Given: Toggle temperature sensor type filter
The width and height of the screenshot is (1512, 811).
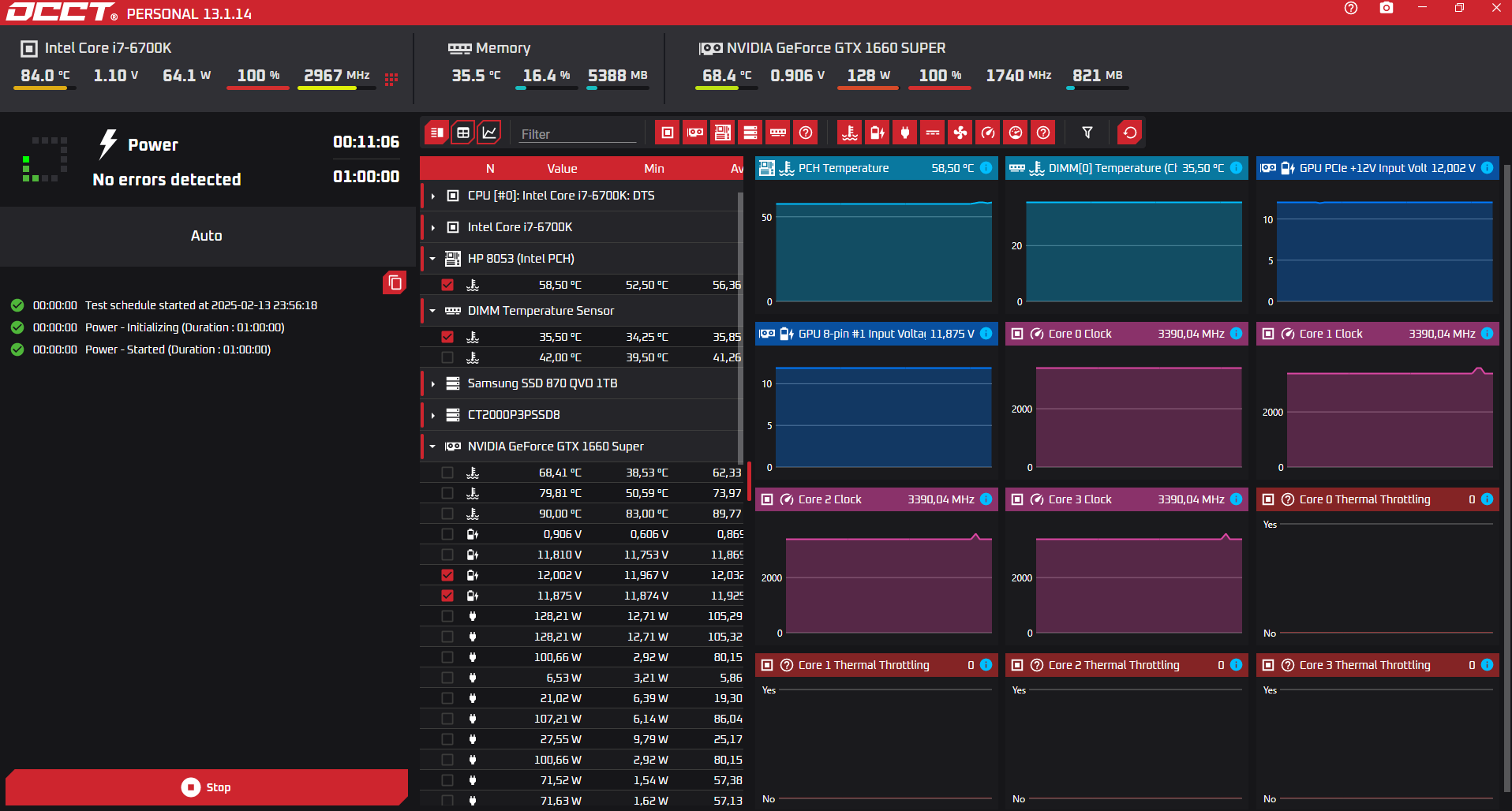Looking at the screenshot, I should click(850, 133).
